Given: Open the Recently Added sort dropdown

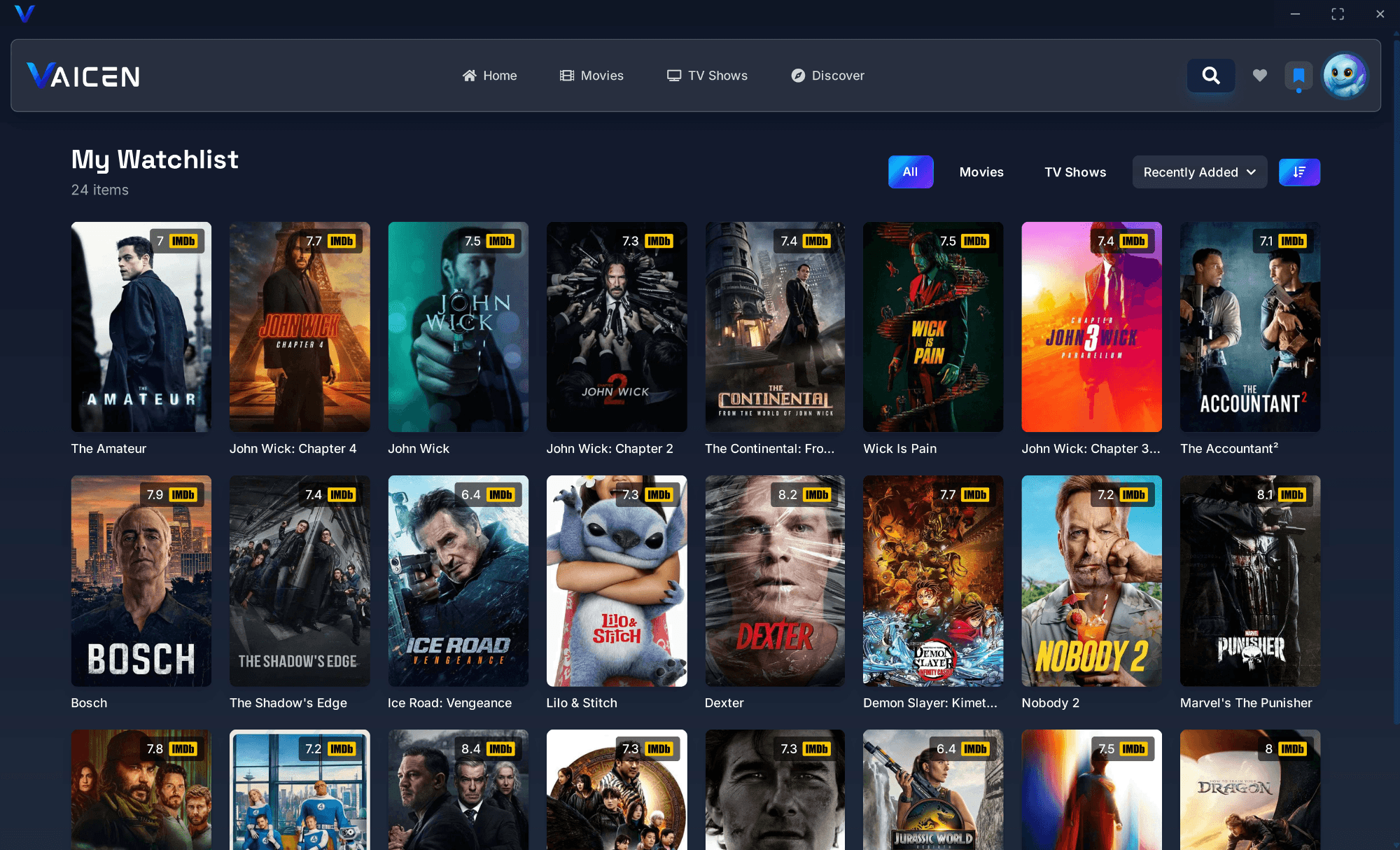Looking at the screenshot, I should click(1199, 172).
